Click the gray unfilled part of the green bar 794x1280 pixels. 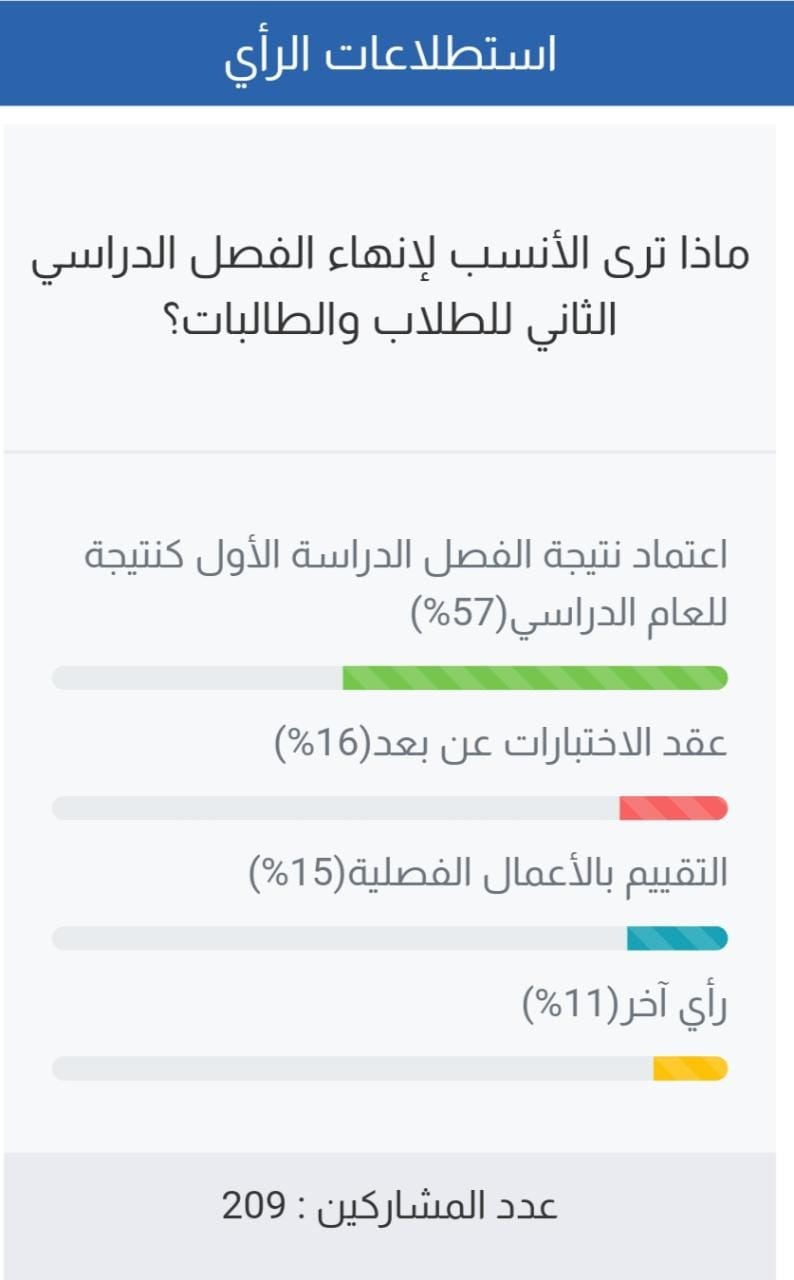197,678
